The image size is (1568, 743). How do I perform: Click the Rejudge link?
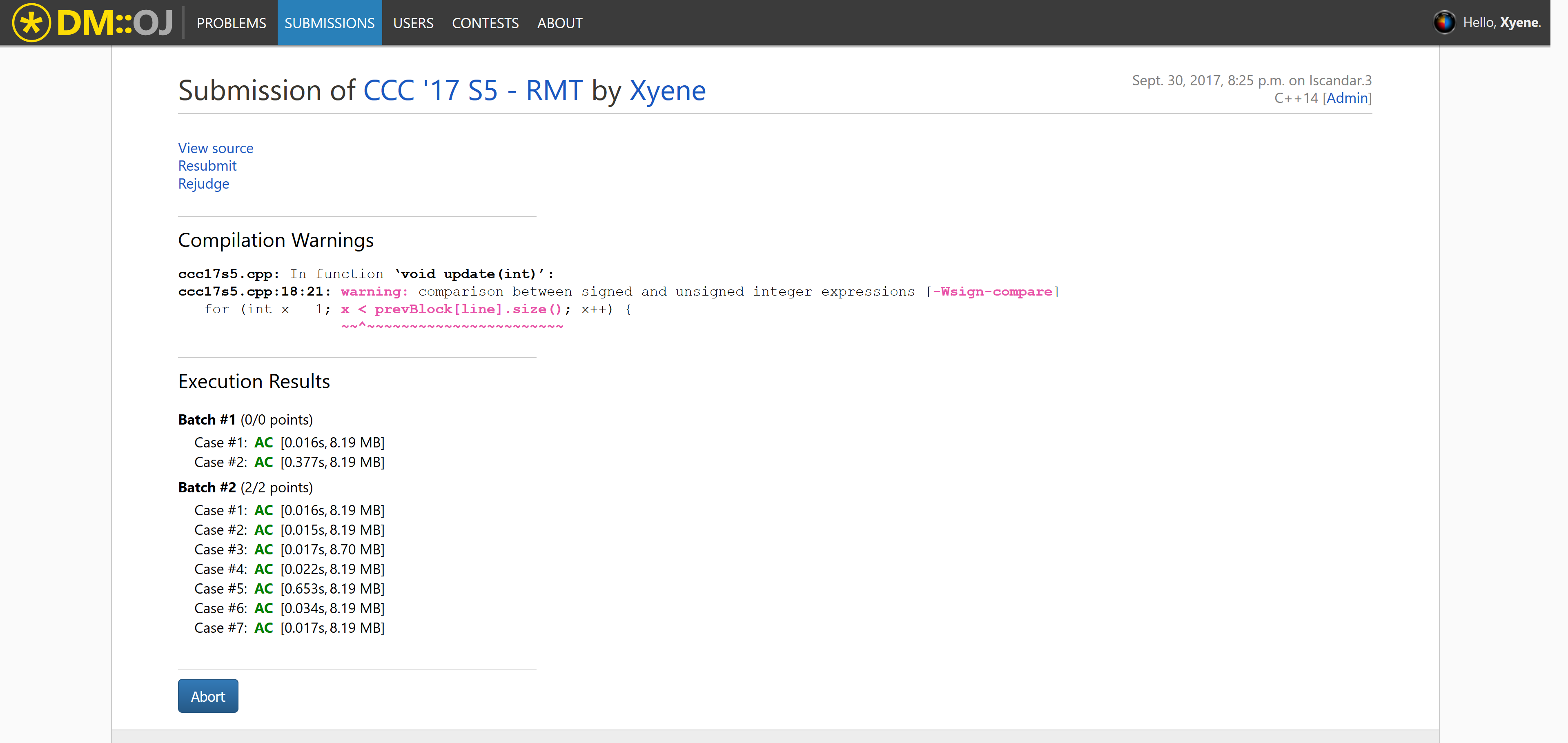pyautogui.click(x=203, y=184)
